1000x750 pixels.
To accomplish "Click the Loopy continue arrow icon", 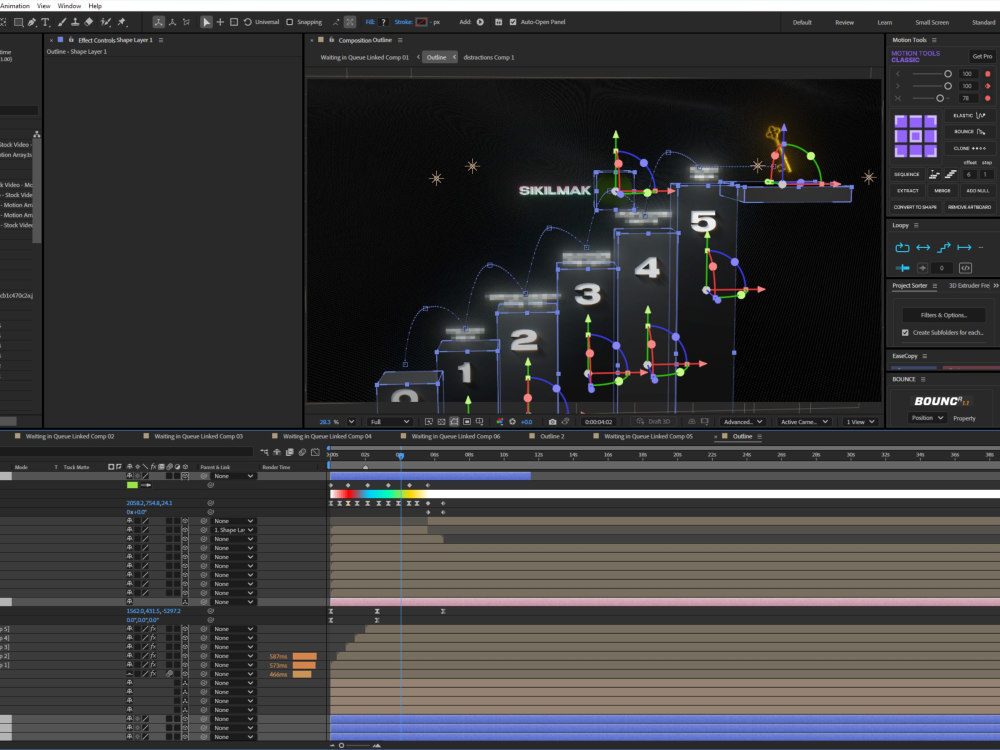I will click(x=964, y=247).
